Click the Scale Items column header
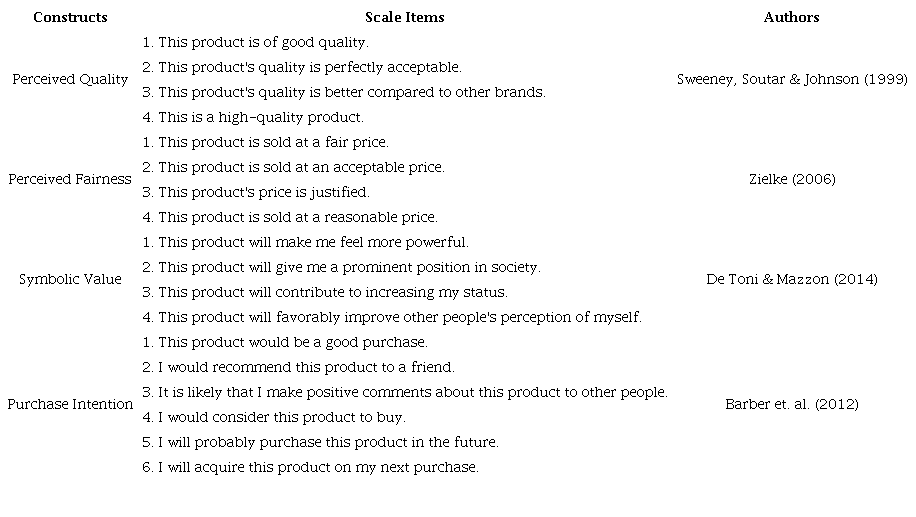916x517 pixels. (x=404, y=17)
